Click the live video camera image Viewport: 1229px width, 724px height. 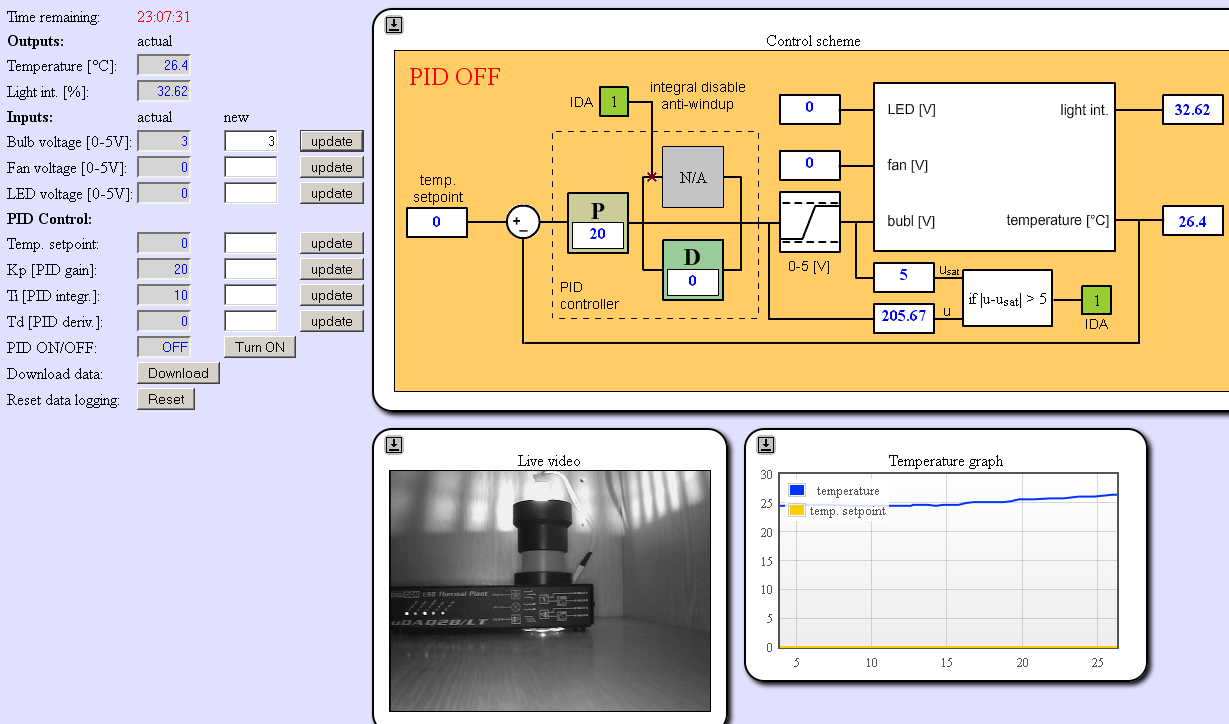550,591
